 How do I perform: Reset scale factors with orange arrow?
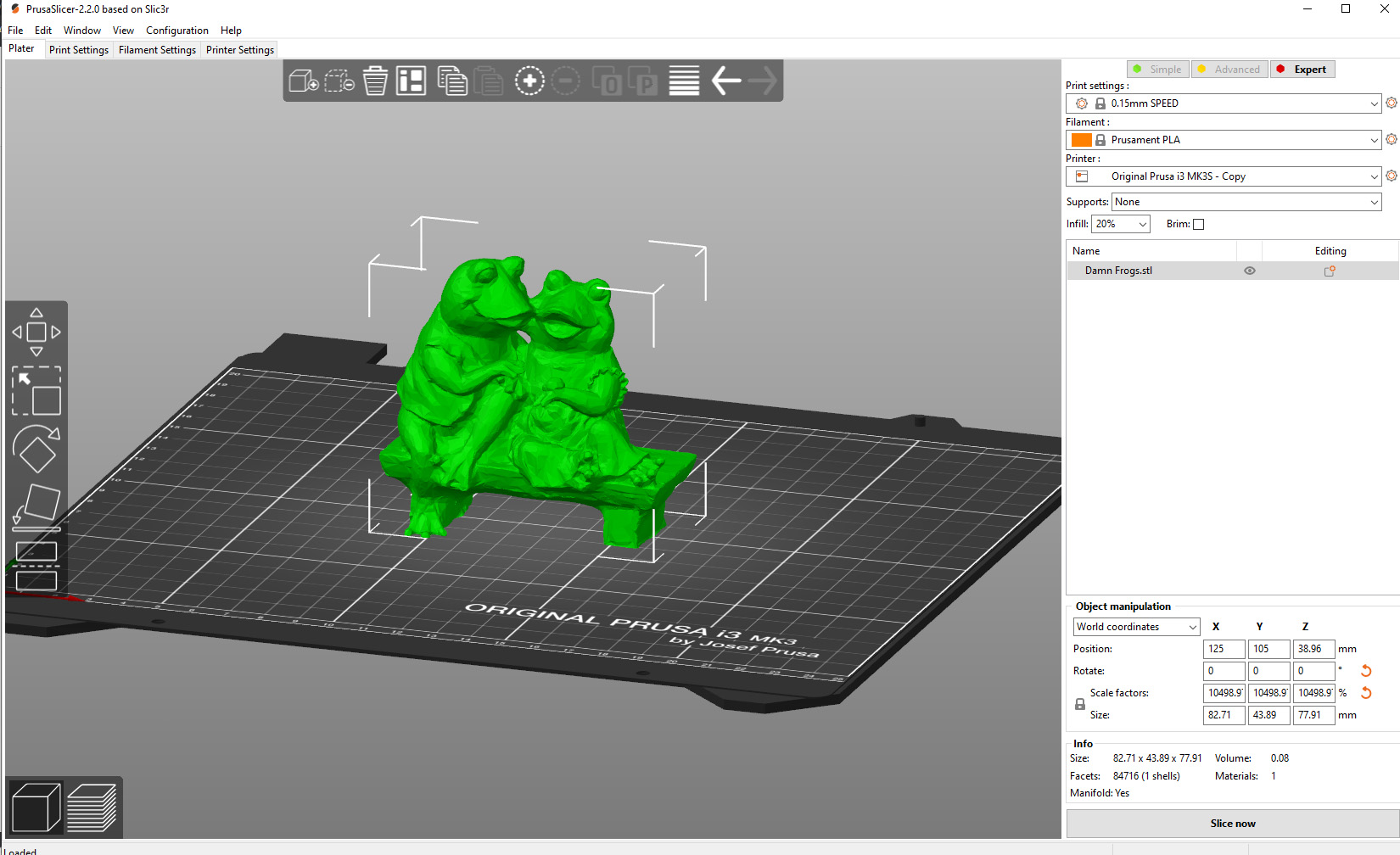tap(1366, 693)
